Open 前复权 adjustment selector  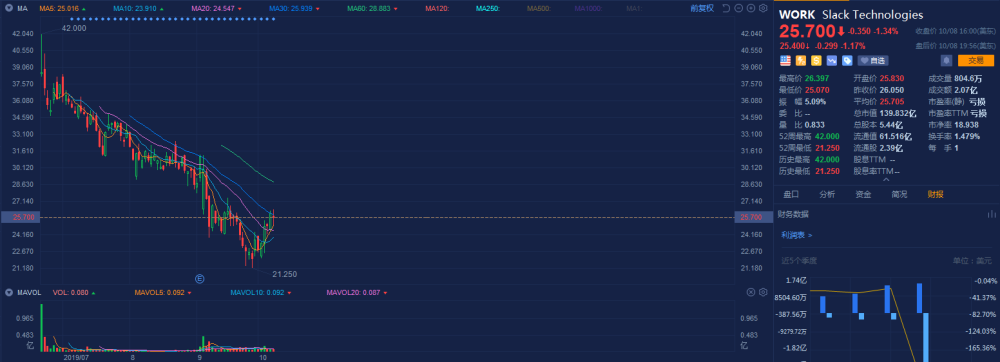[x=702, y=8]
